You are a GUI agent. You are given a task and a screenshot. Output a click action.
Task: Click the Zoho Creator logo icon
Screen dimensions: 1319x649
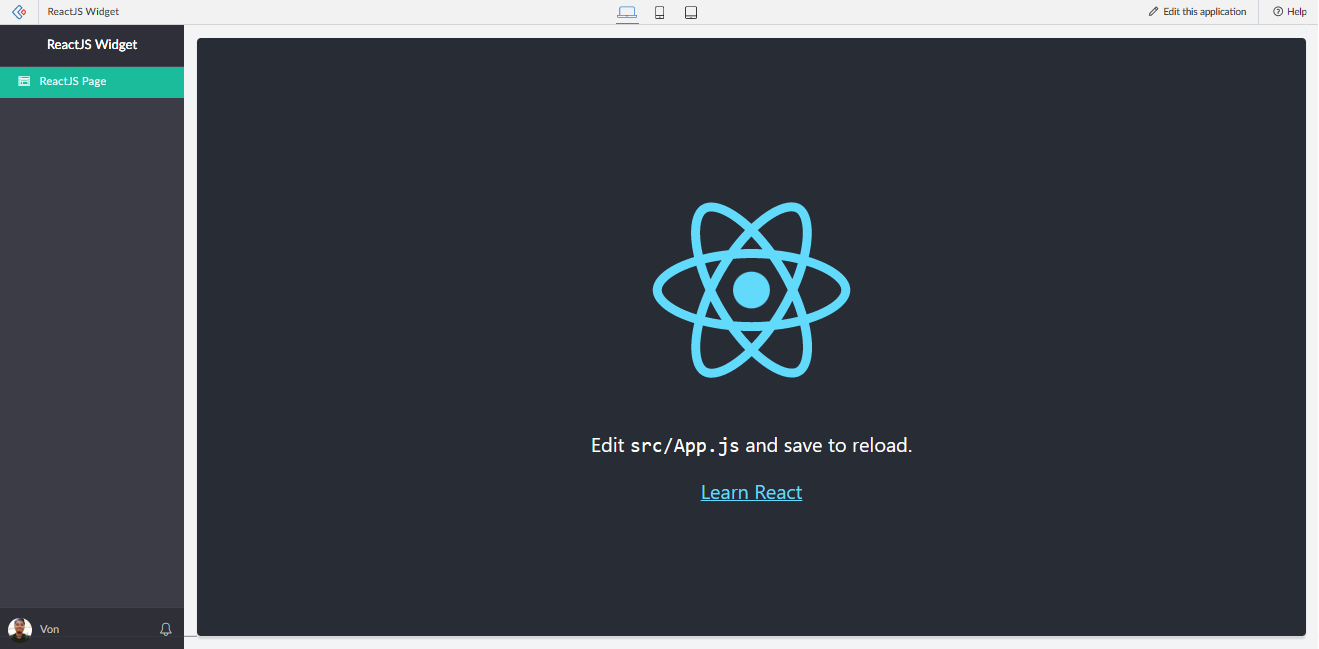[x=19, y=12]
